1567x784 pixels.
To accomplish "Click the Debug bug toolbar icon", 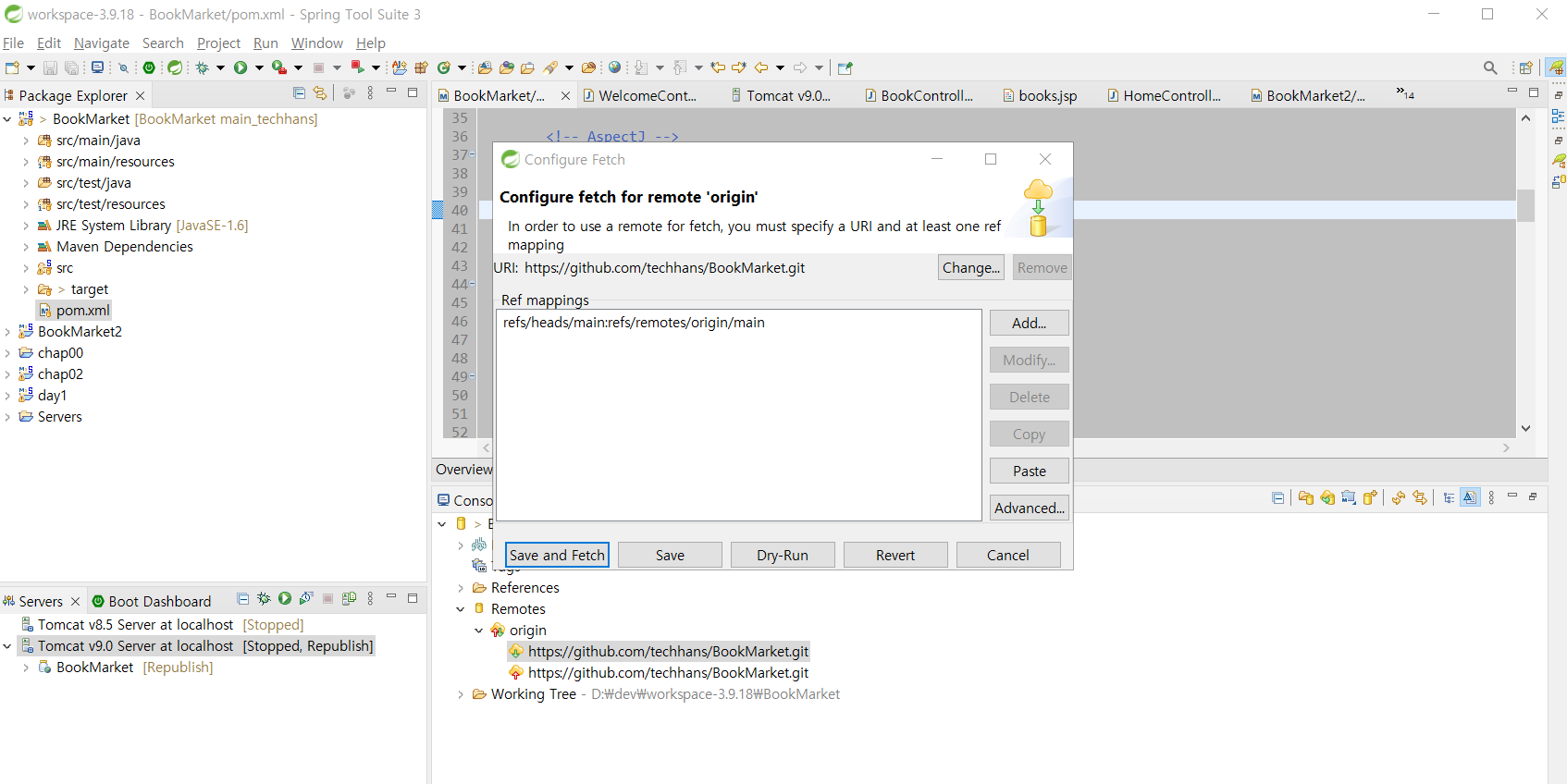I will (203, 67).
